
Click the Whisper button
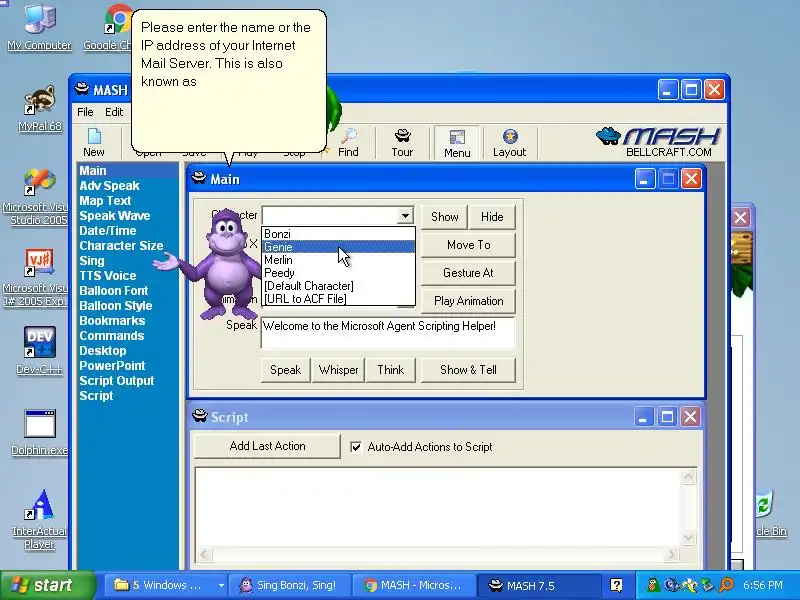click(x=338, y=370)
